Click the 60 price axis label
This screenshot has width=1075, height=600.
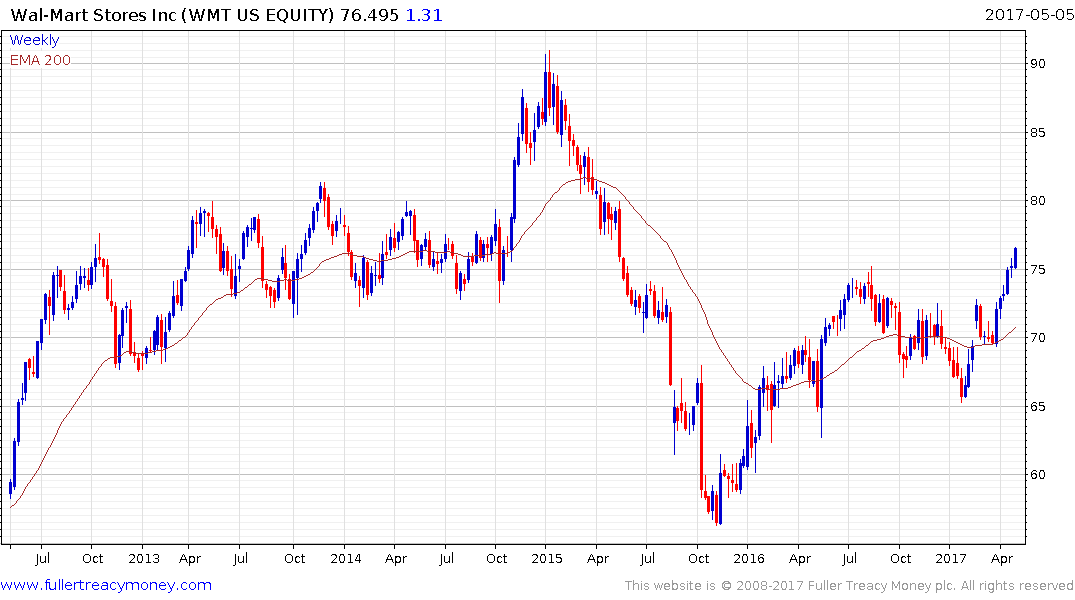pyautogui.click(x=1037, y=475)
